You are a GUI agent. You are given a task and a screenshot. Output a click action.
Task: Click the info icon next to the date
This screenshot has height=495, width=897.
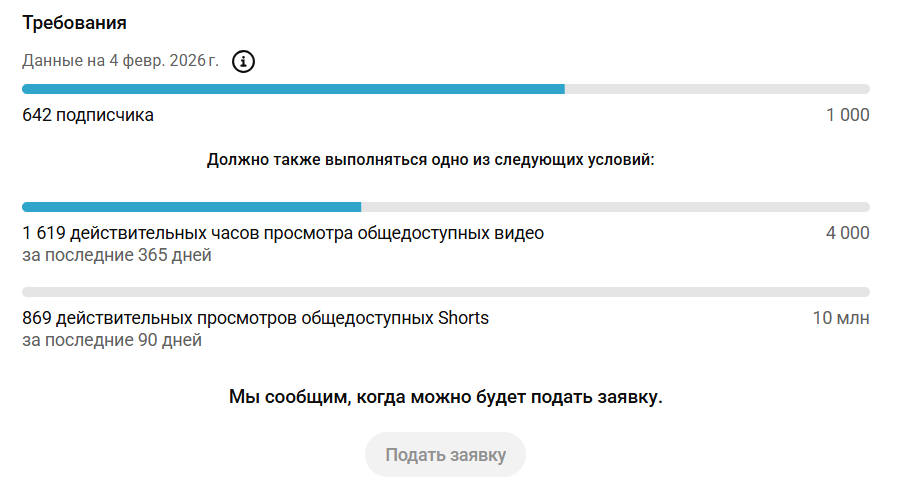(x=243, y=62)
